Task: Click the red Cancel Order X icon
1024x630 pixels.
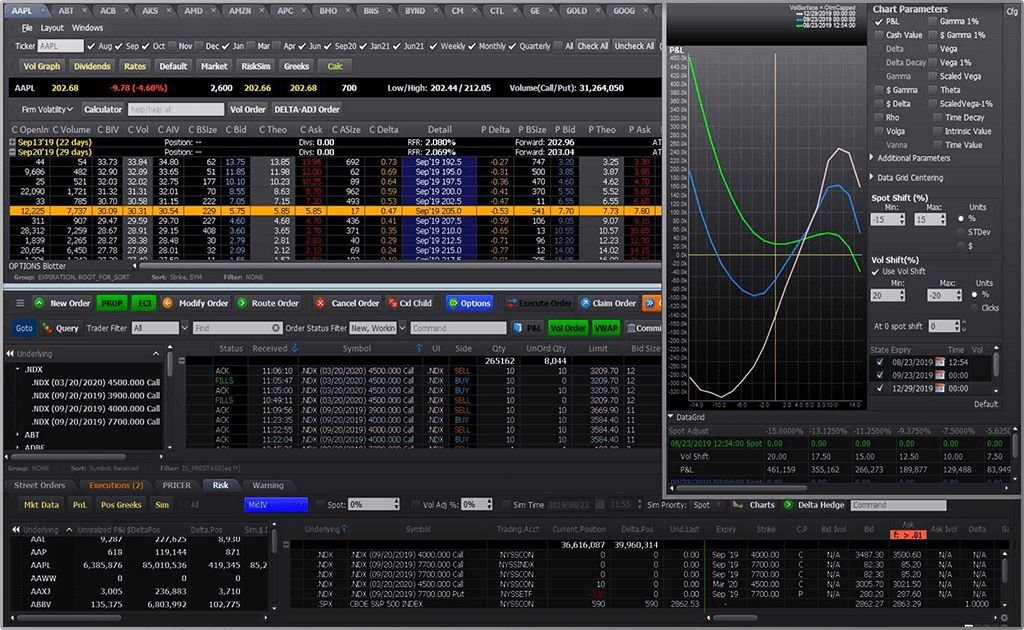Action: click(320, 304)
